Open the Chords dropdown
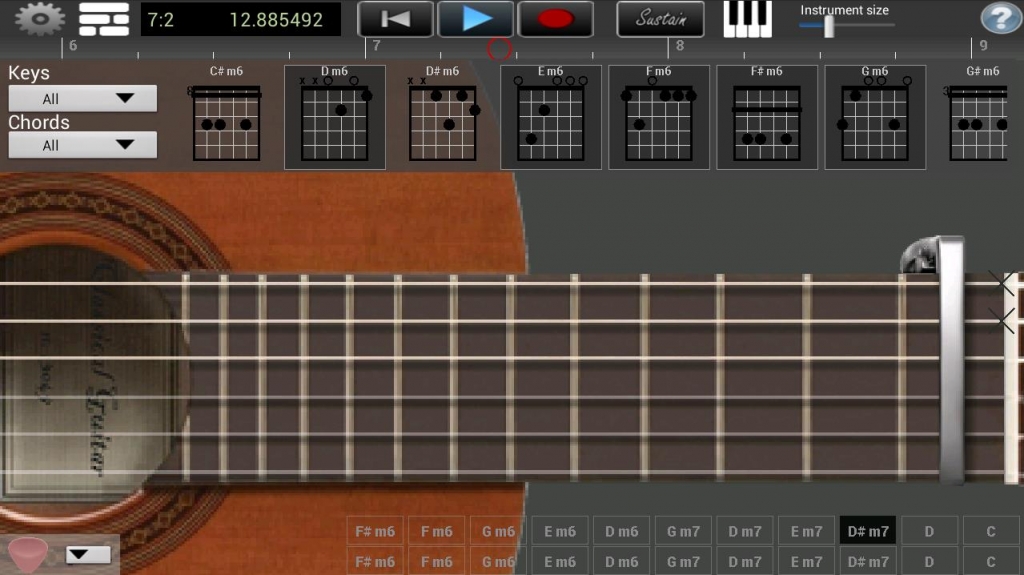The height and width of the screenshot is (575, 1024). click(x=82, y=145)
